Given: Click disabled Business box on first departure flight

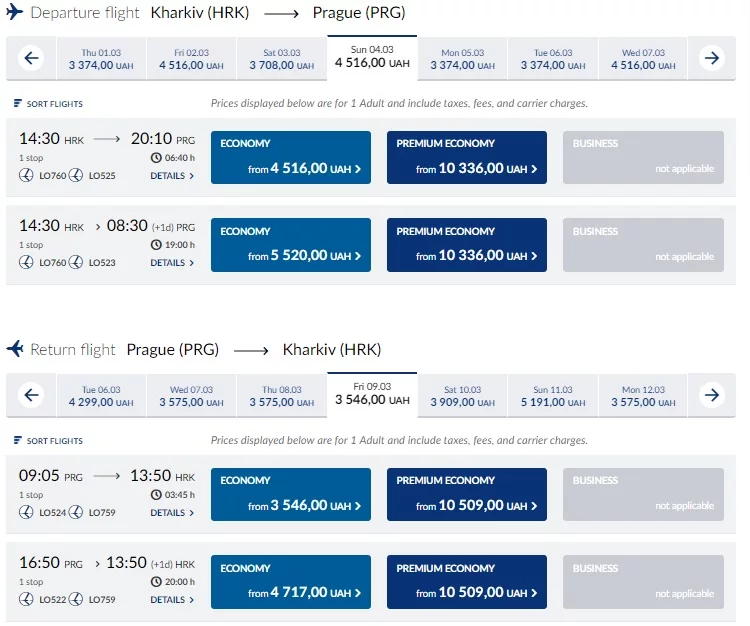Looking at the screenshot, I should point(643,158).
